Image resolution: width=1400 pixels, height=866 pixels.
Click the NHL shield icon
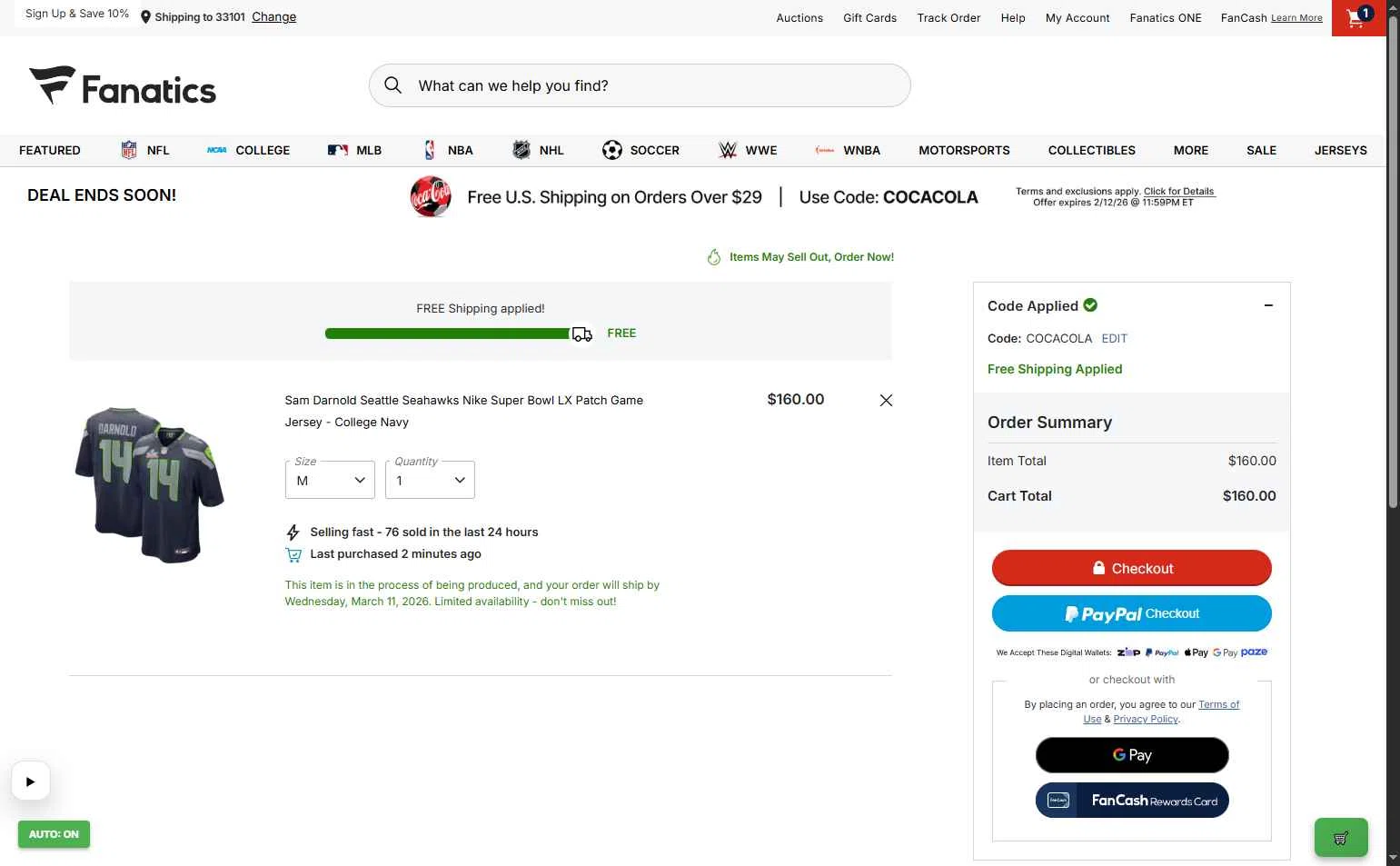click(x=521, y=150)
